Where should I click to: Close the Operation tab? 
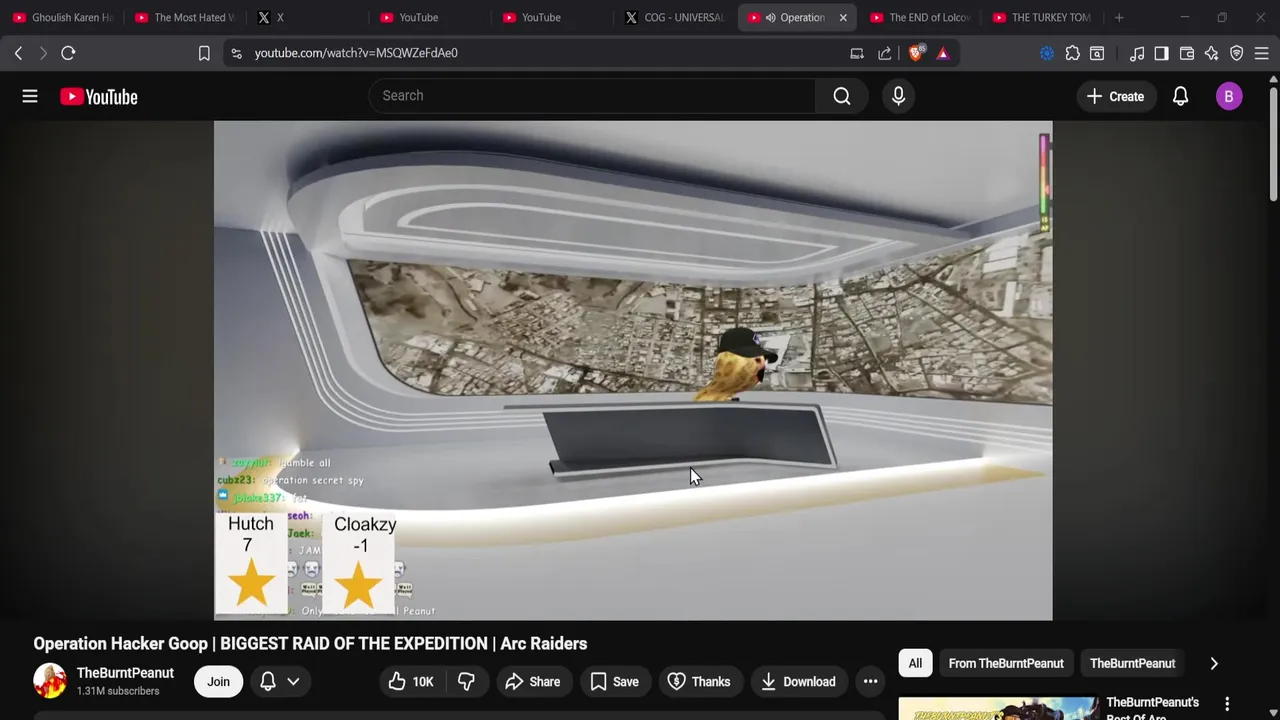[x=843, y=17]
